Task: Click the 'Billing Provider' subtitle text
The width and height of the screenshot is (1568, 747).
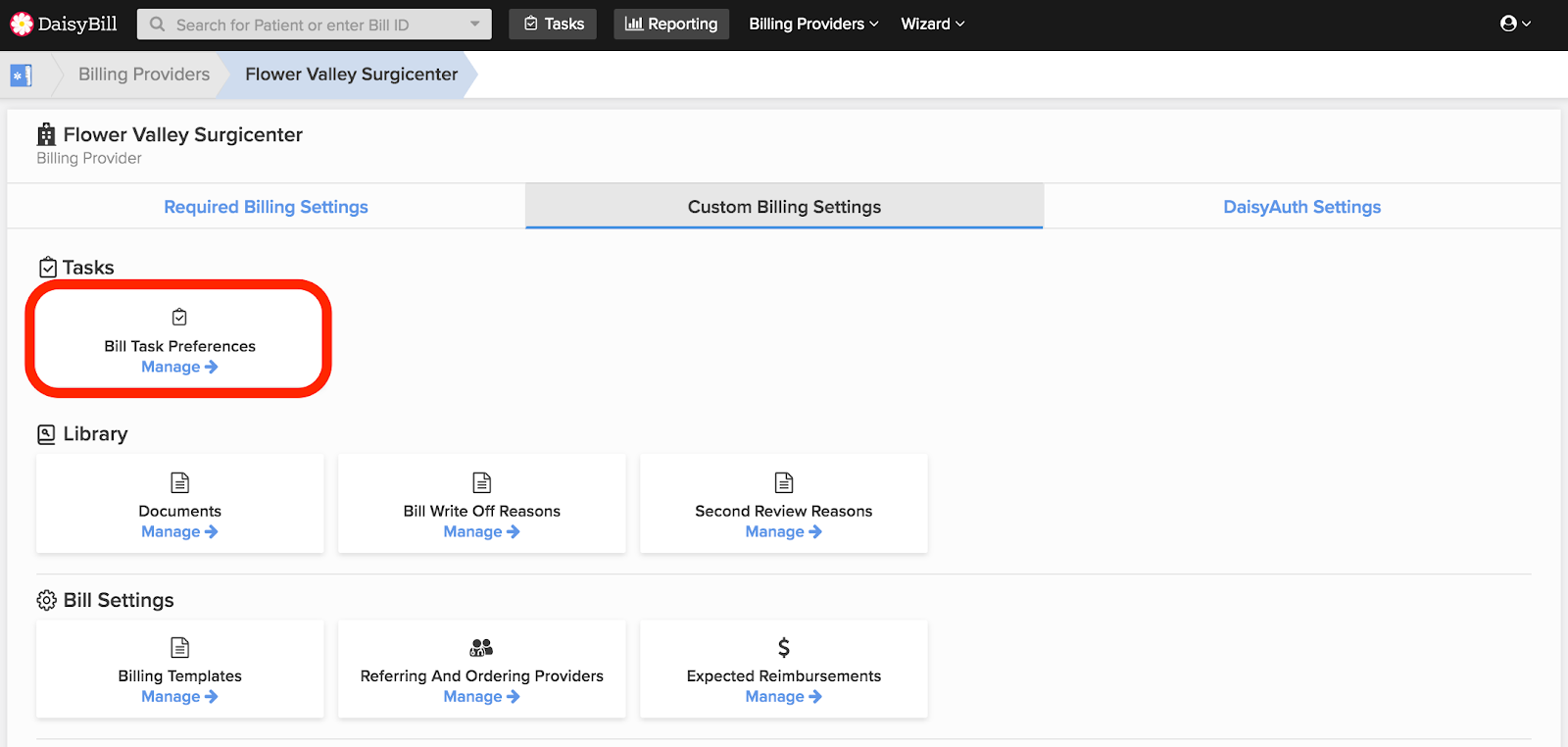Action: (x=89, y=158)
